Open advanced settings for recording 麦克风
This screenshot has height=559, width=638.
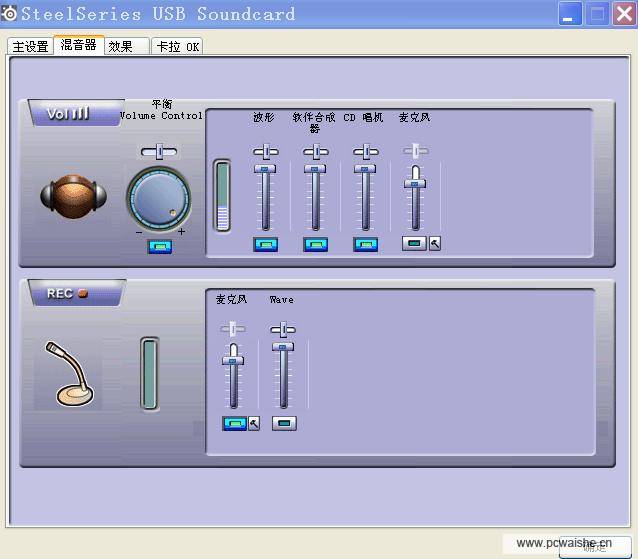point(254,423)
